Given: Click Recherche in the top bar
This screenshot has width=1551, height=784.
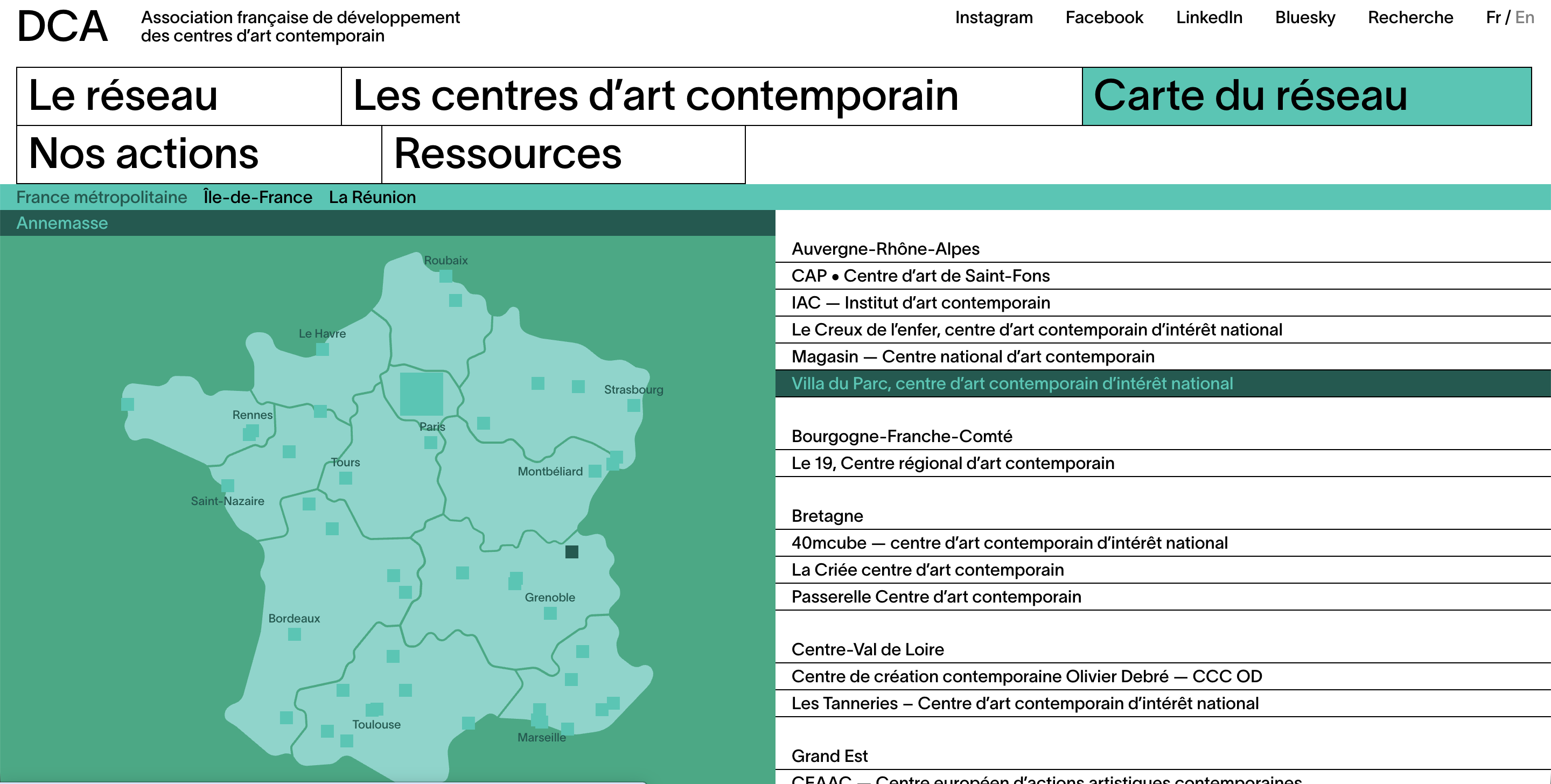Looking at the screenshot, I should click(1410, 17).
